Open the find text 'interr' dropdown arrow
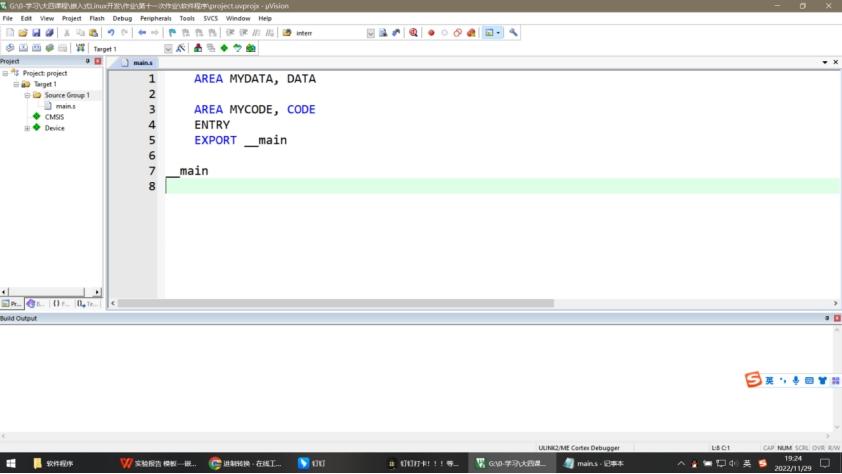Screen dimensions: 842x474 (x=371, y=33)
